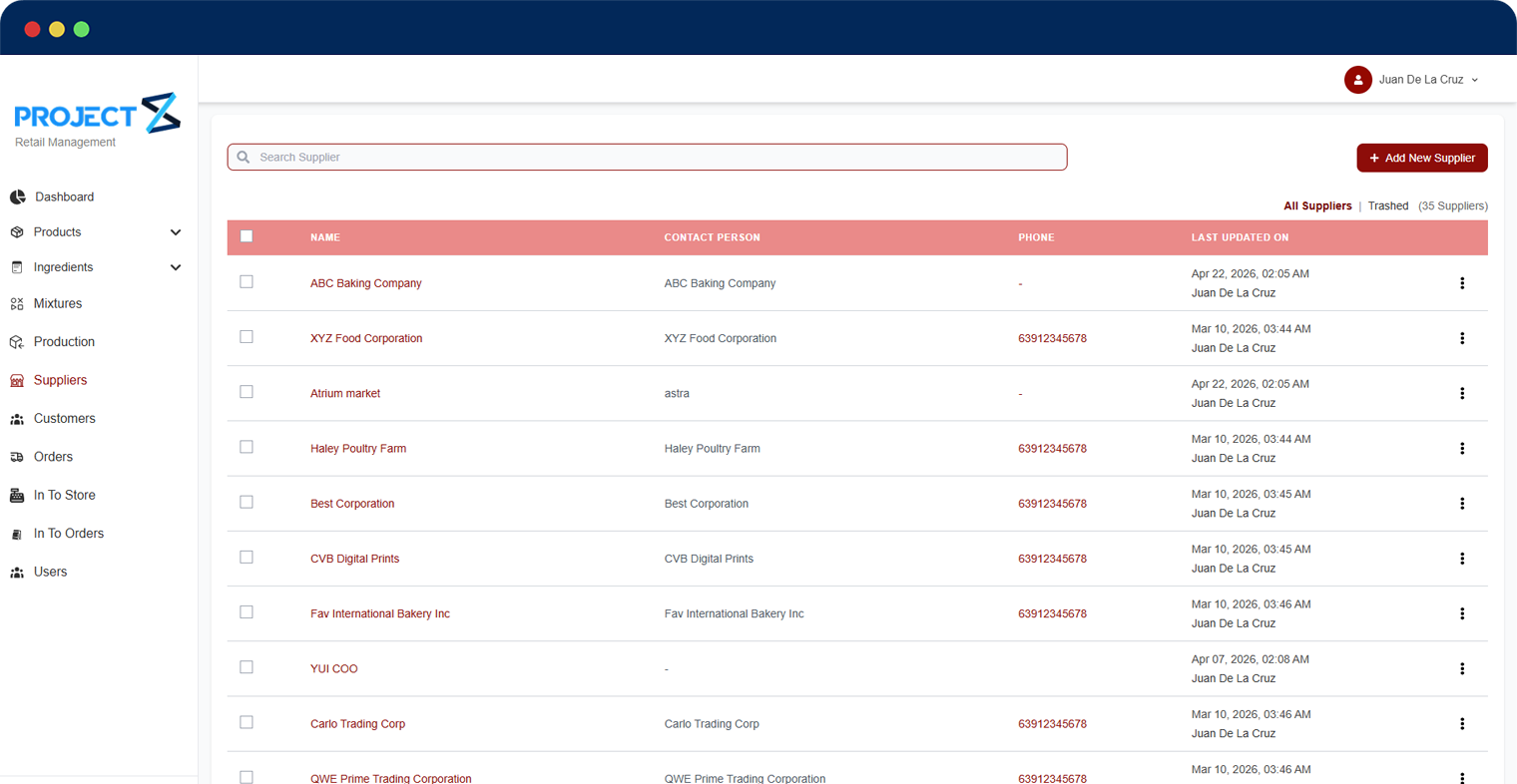Switch to the Trashed tab

pos(1388,206)
